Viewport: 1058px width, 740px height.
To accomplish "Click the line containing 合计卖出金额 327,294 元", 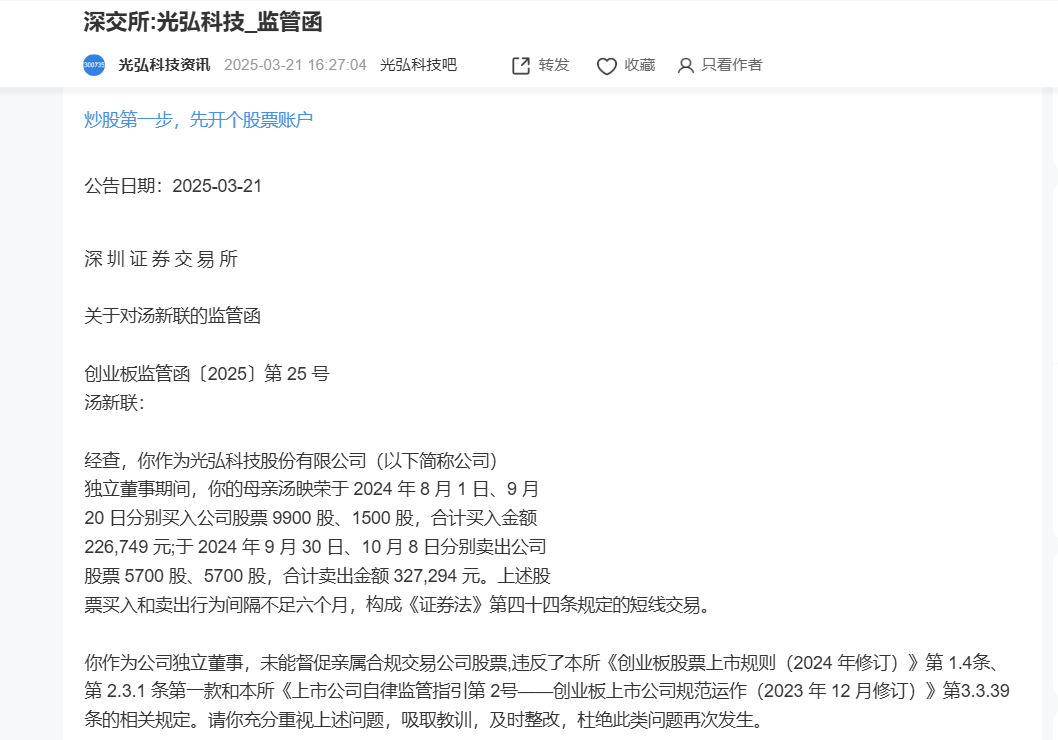I will click(317, 576).
